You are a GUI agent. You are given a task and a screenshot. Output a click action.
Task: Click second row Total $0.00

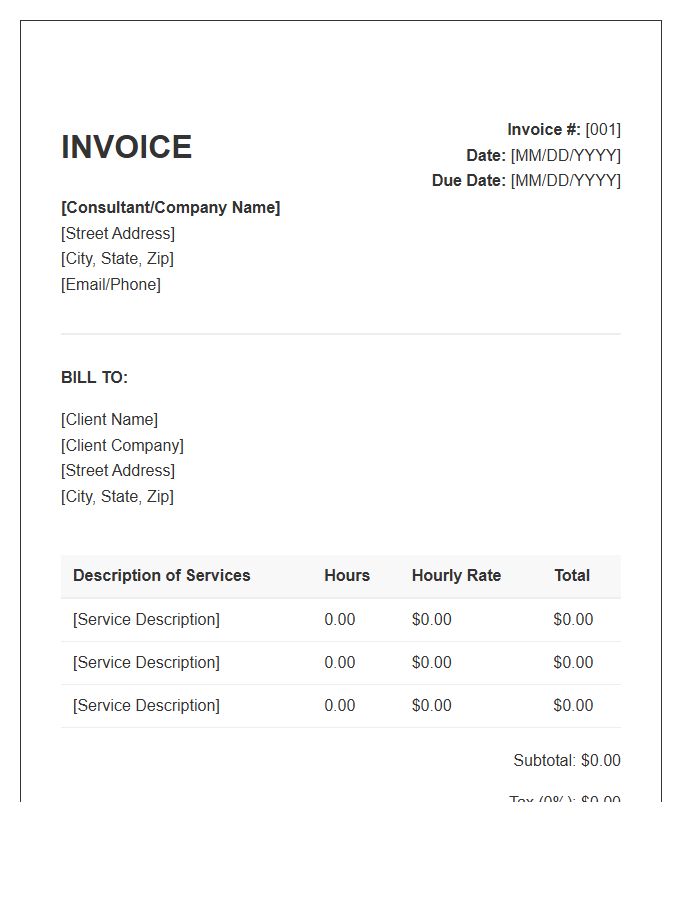(573, 663)
